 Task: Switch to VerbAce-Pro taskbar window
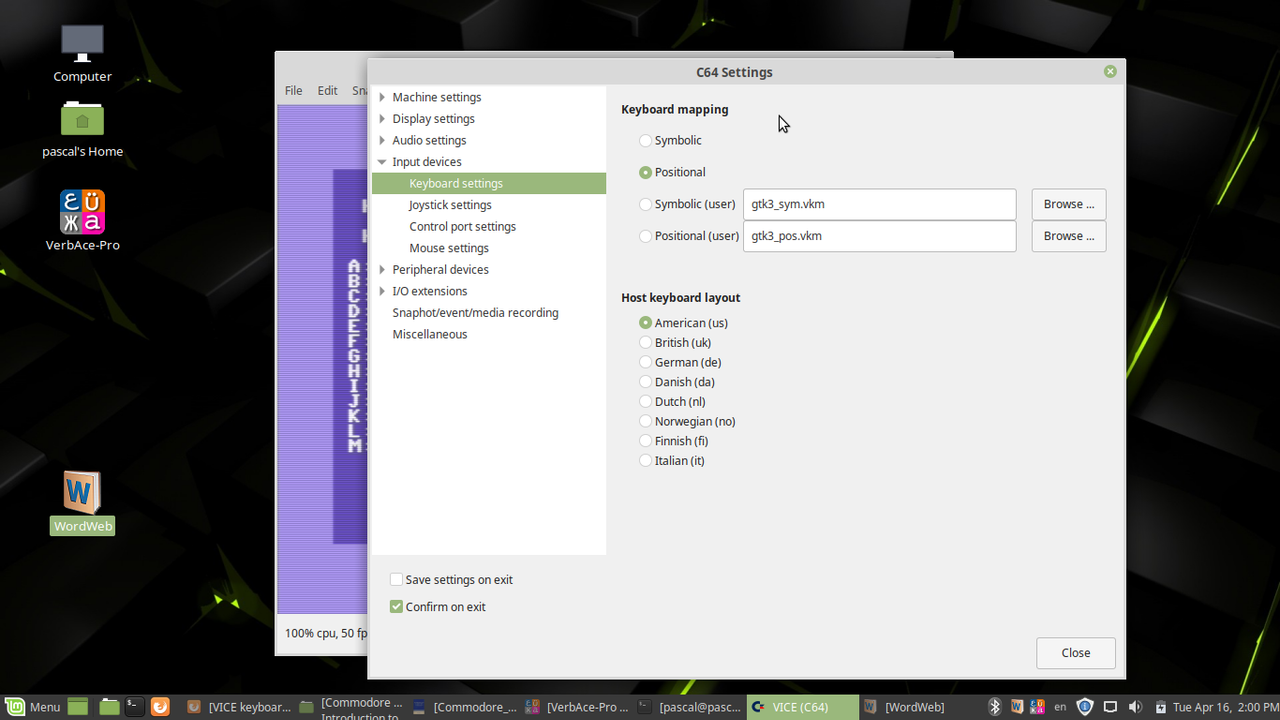tap(577, 707)
